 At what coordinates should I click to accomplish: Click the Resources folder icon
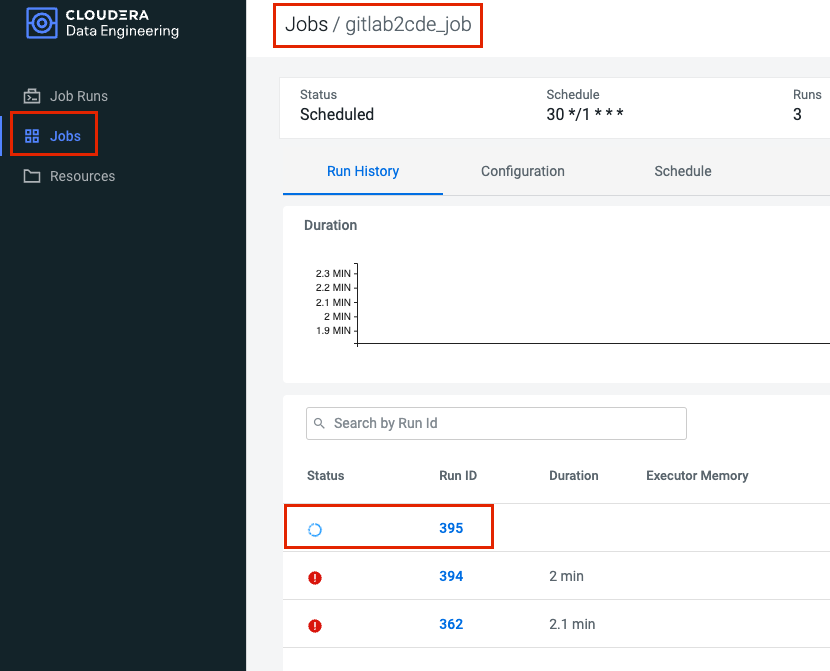32,176
